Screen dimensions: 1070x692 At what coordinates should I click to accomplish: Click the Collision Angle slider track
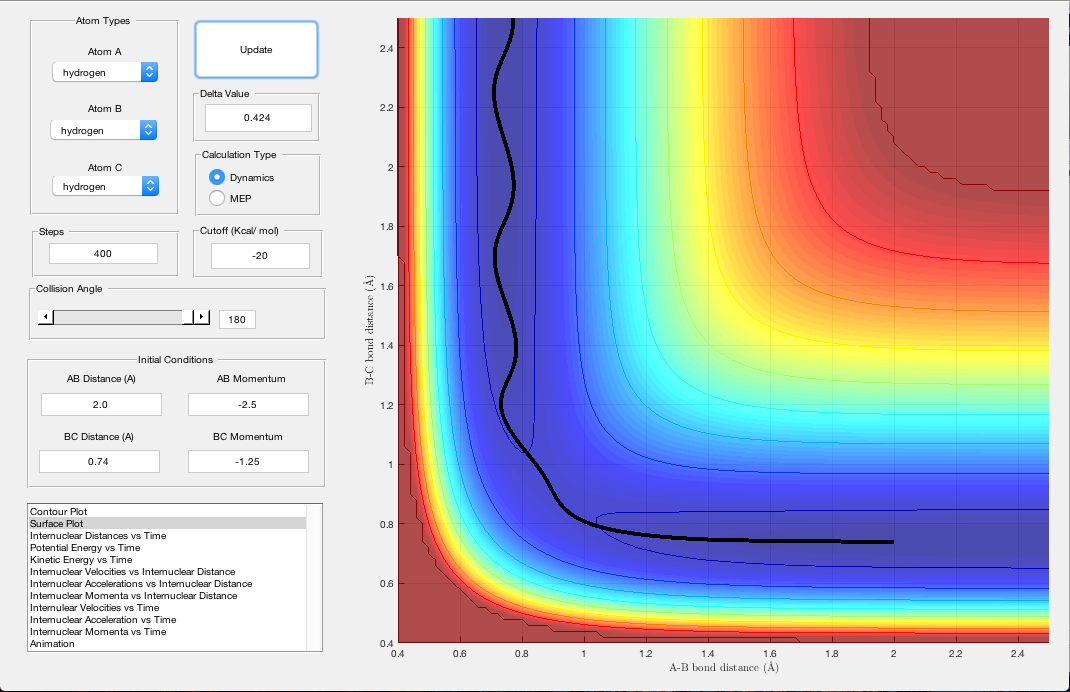coord(120,317)
